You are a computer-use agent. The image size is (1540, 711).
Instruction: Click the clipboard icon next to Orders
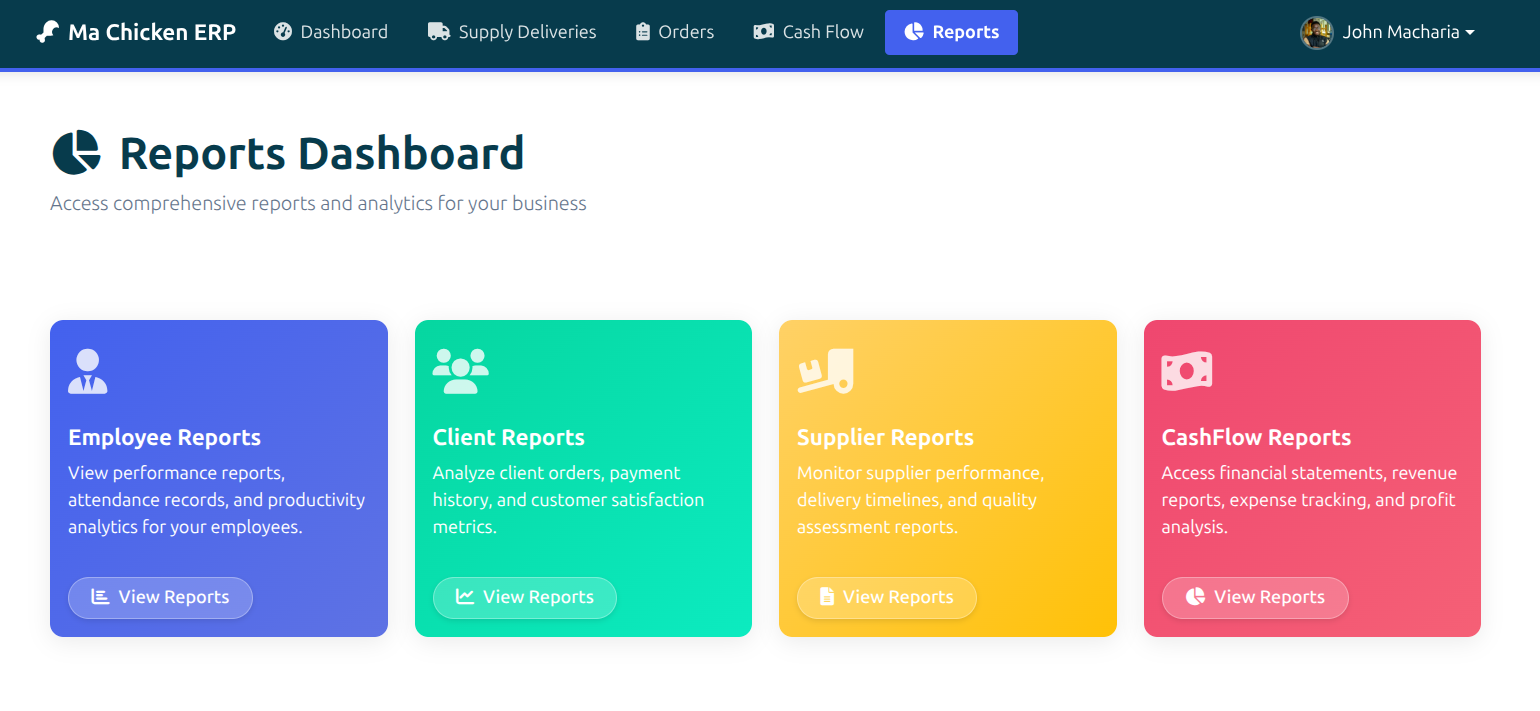point(644,31)
